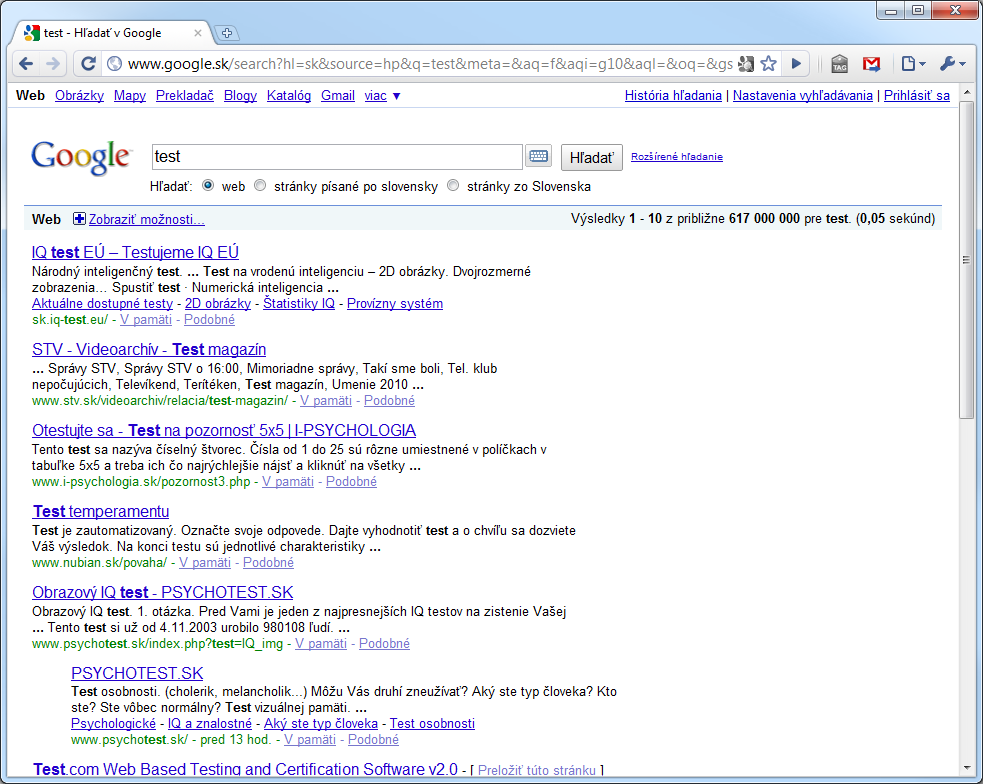This screenshot has height=784, width=983.
Task: Open 'V pamäti' cached link for sk.iq-test.eu
Action: (x=146, y=320)
